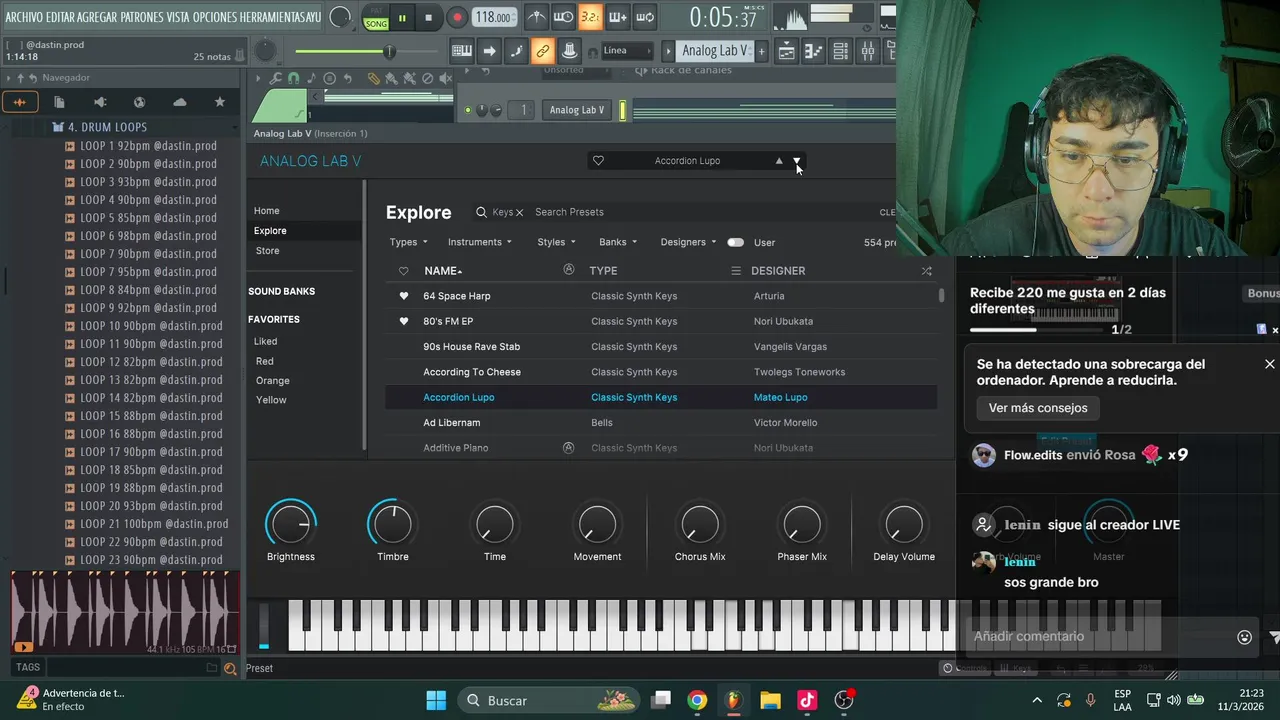
Task: Open the Banks filter dropdown
Action: point(618,242)
